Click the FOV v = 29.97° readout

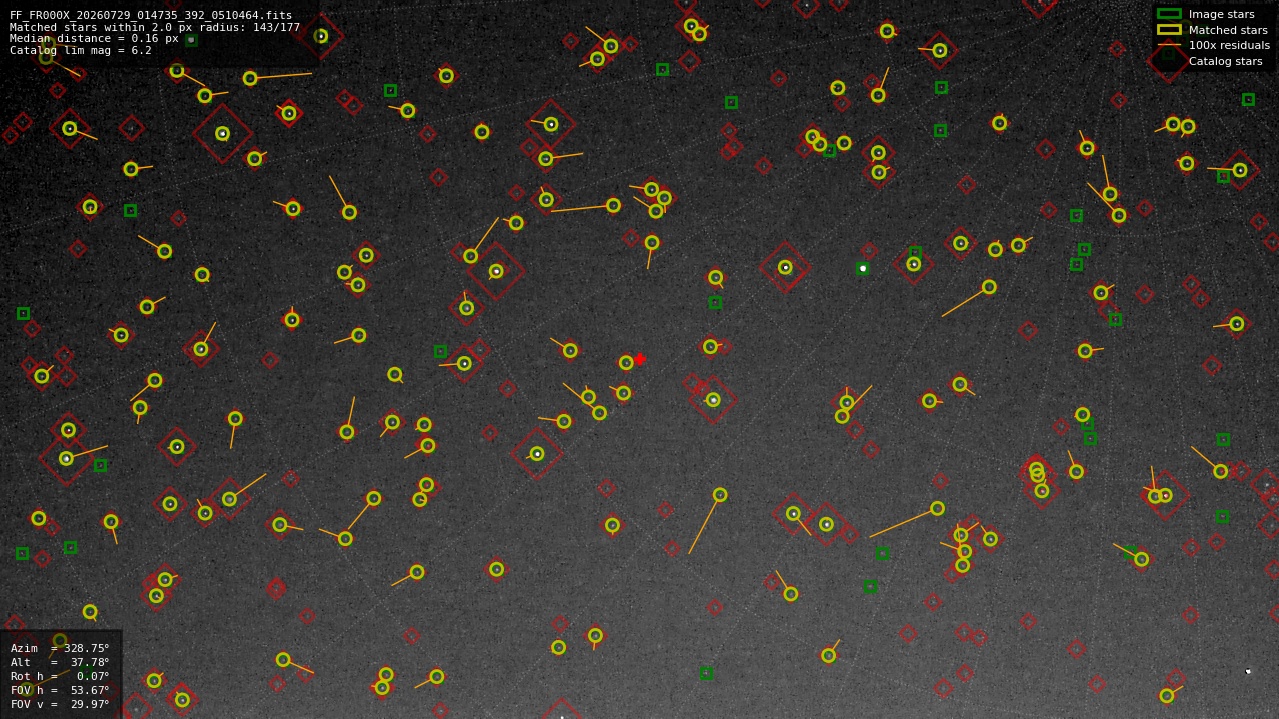point(60,704)
